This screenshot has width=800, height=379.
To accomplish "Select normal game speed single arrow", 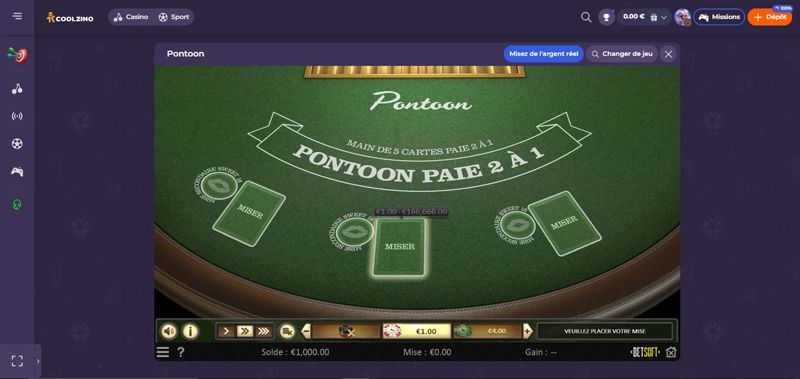I will 226,331.
